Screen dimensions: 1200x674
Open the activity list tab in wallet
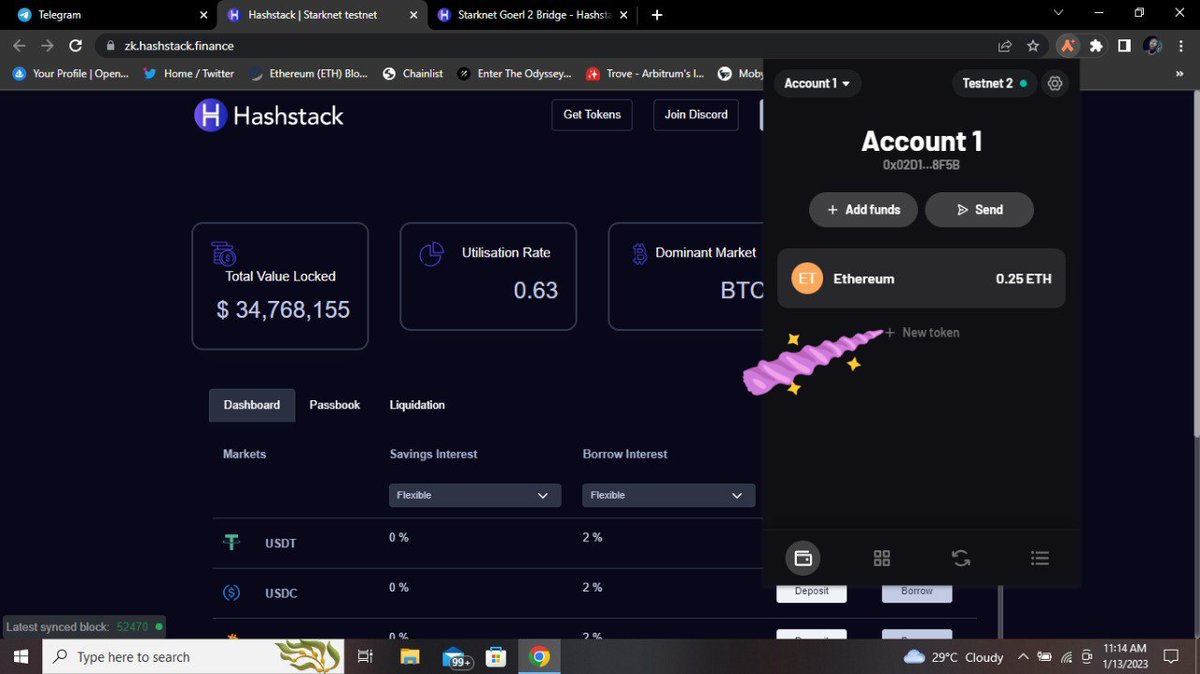click(1040, 558)
